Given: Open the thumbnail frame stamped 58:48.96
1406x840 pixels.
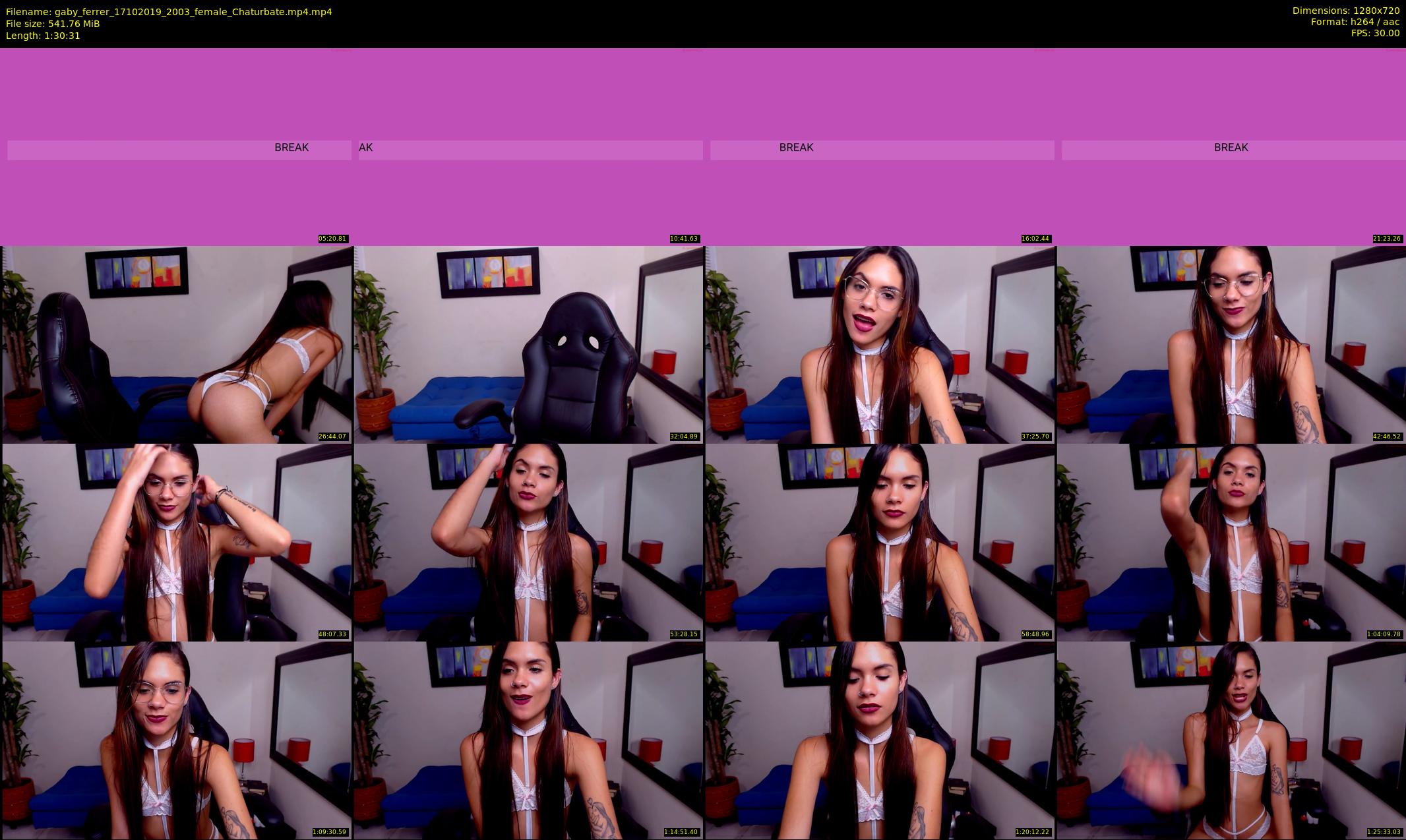Looking at the screenshot, I should point(880,542).
